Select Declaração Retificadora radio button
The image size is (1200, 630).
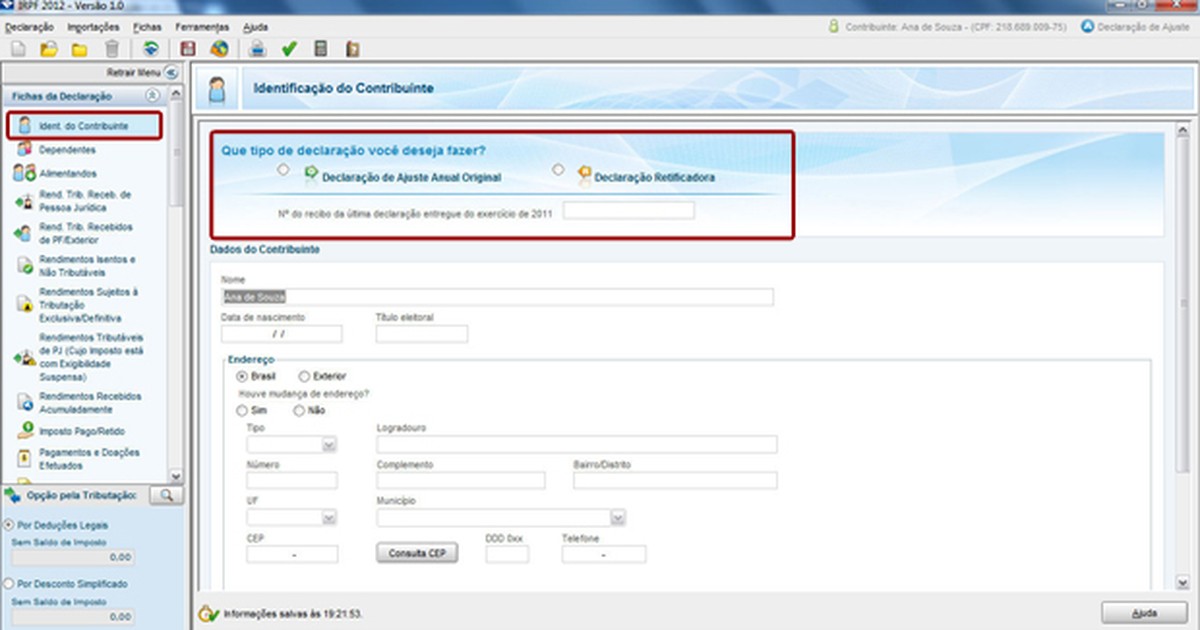point(558,170)
